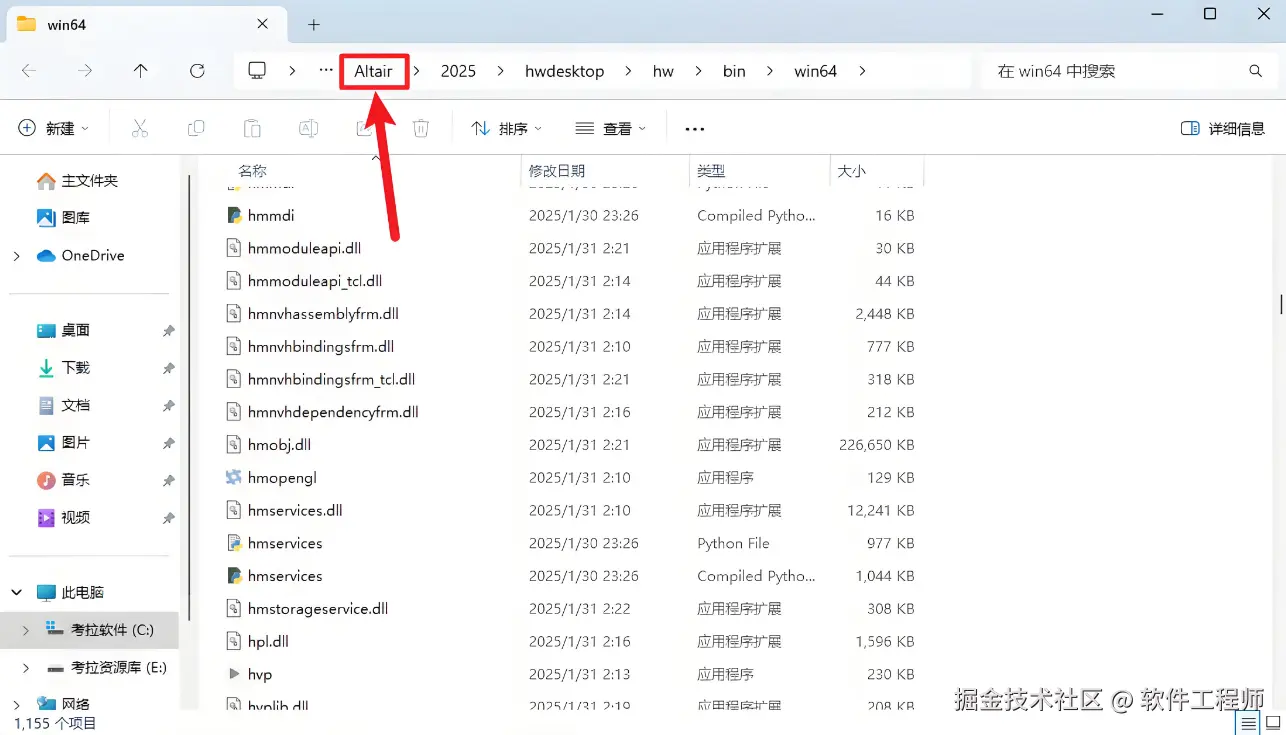Open a new tab with plus button
This screenshot has width=1286, height=735.
point(313,24)
